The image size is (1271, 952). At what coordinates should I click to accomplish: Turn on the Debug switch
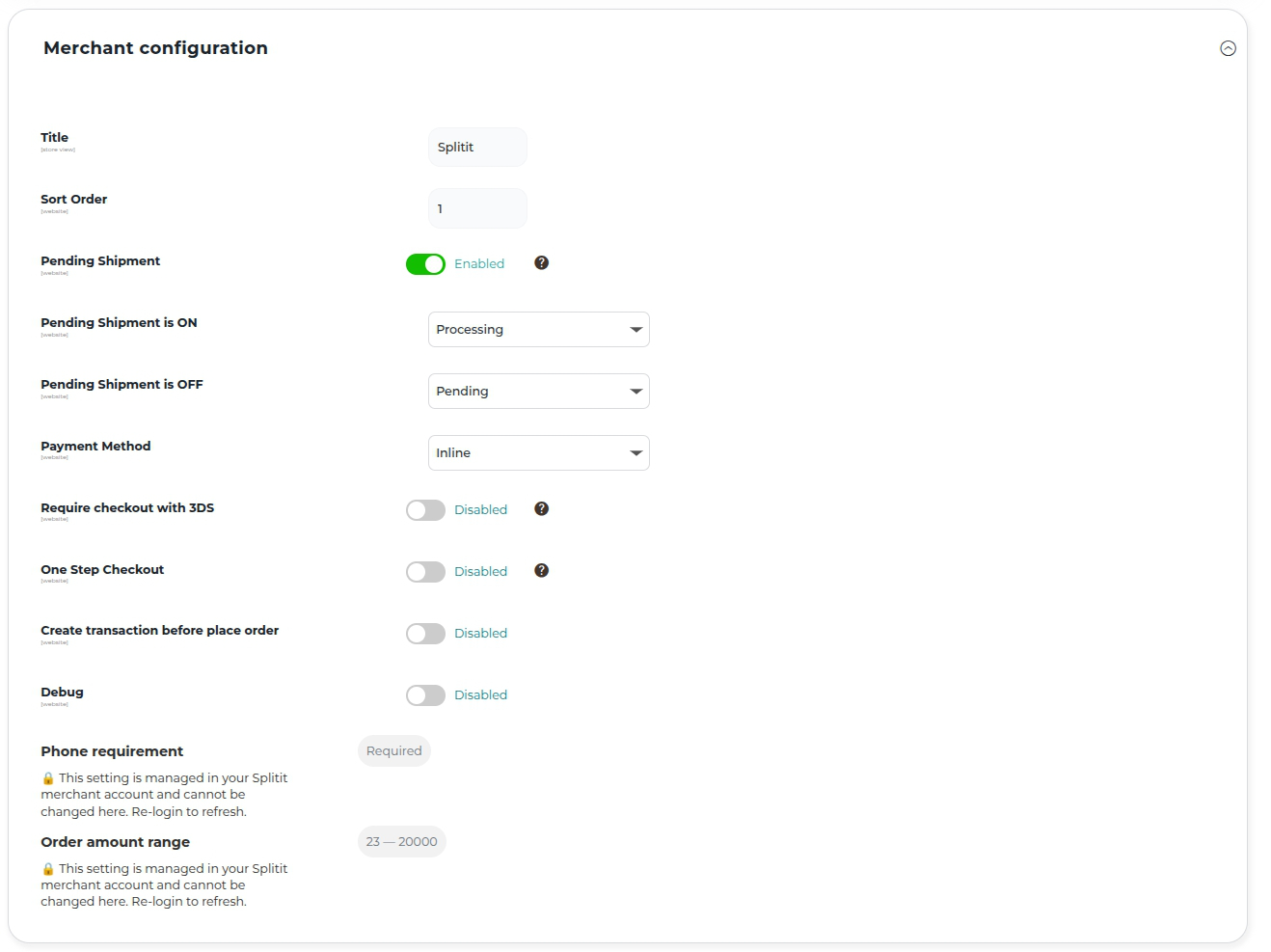pyautogui.click(x=425, y=695)
